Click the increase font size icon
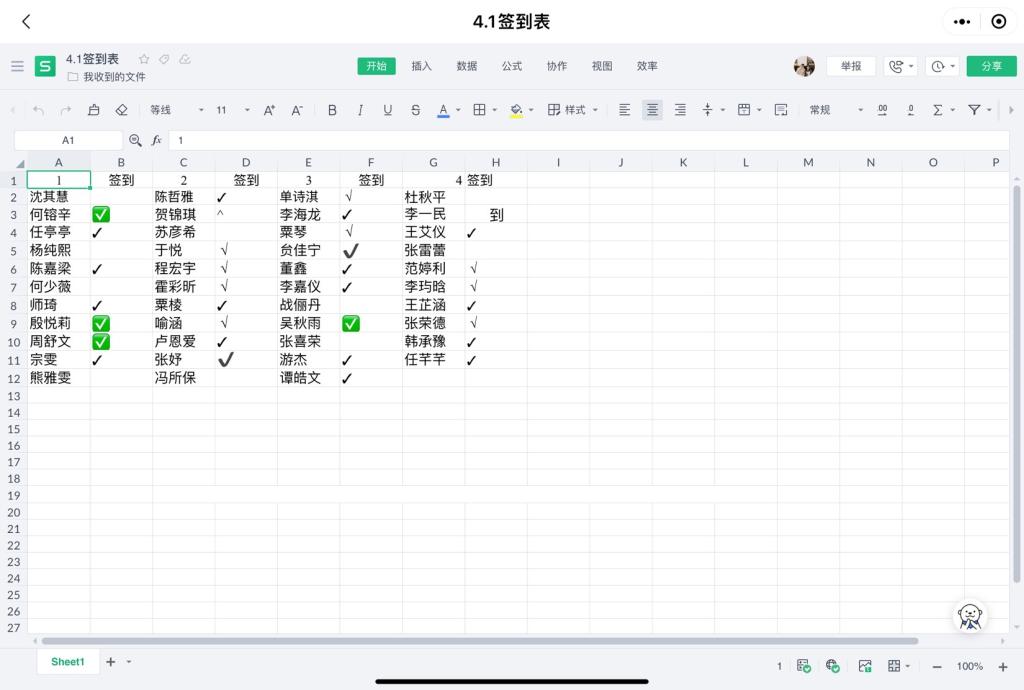 (x=269, y=110)
